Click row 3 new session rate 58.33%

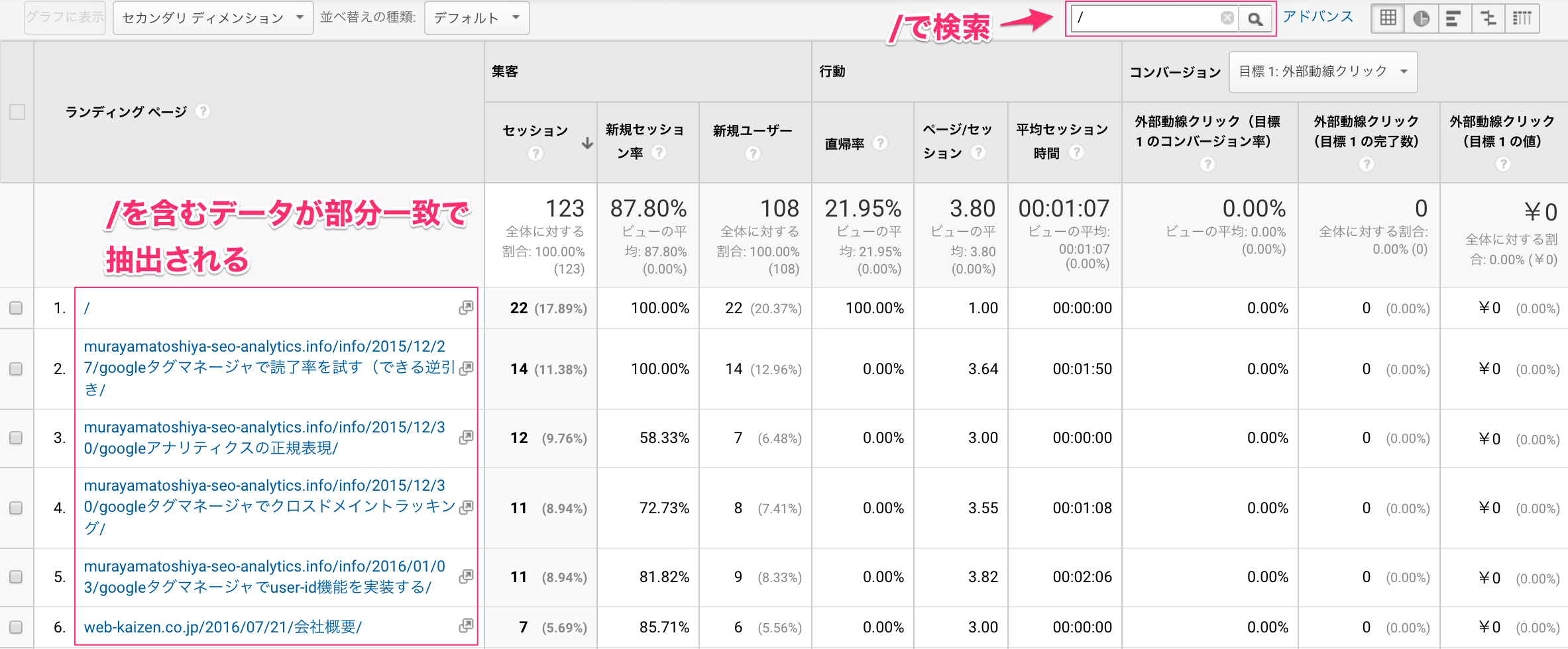pyautogui.click(x=664, y=438)
